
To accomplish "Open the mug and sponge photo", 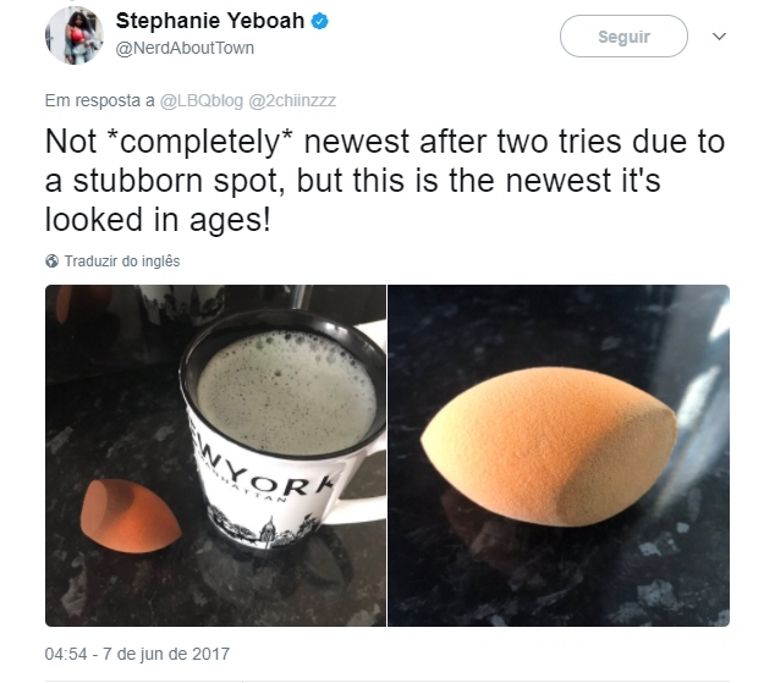I will [215, 456].
